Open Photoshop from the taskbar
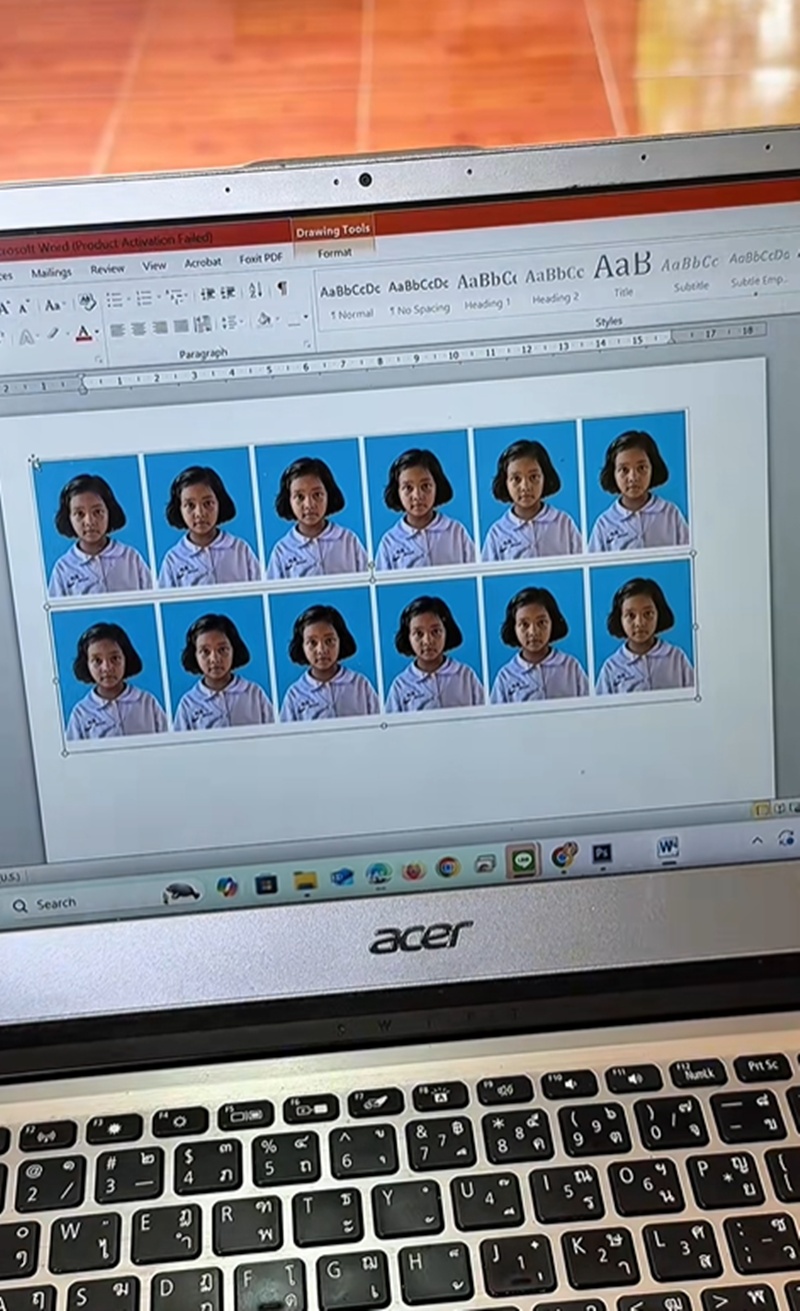 (x=602, y=855)
